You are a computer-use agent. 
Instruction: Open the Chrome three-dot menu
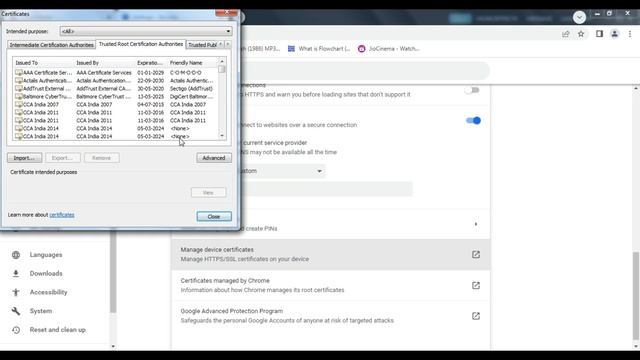630,34
